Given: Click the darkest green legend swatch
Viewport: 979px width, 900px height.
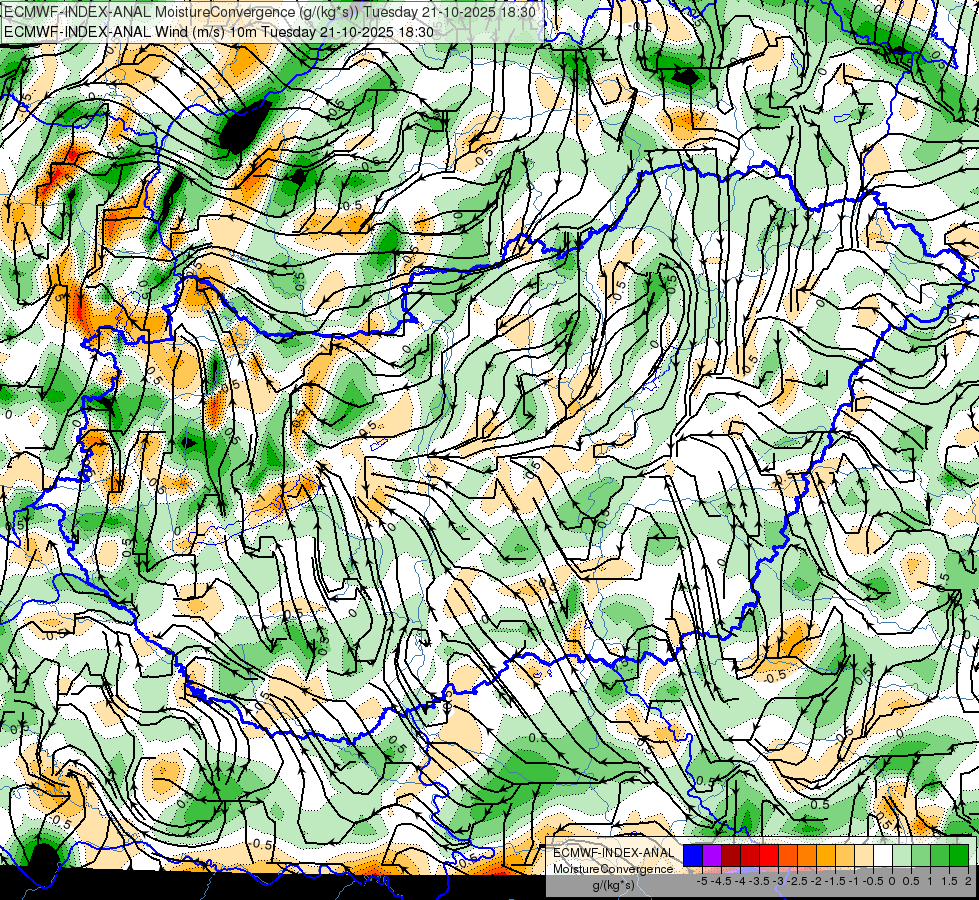Looking at the screenshot, I should pyautogui.click(x=959, y=856).
